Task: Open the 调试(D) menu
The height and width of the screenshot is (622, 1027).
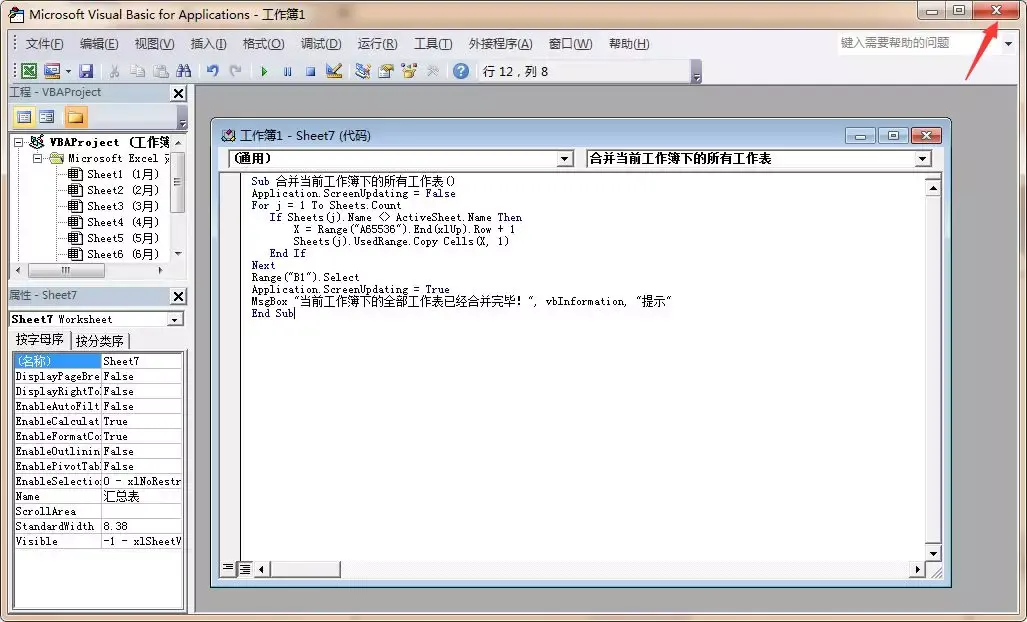Action: click(321, 44)
